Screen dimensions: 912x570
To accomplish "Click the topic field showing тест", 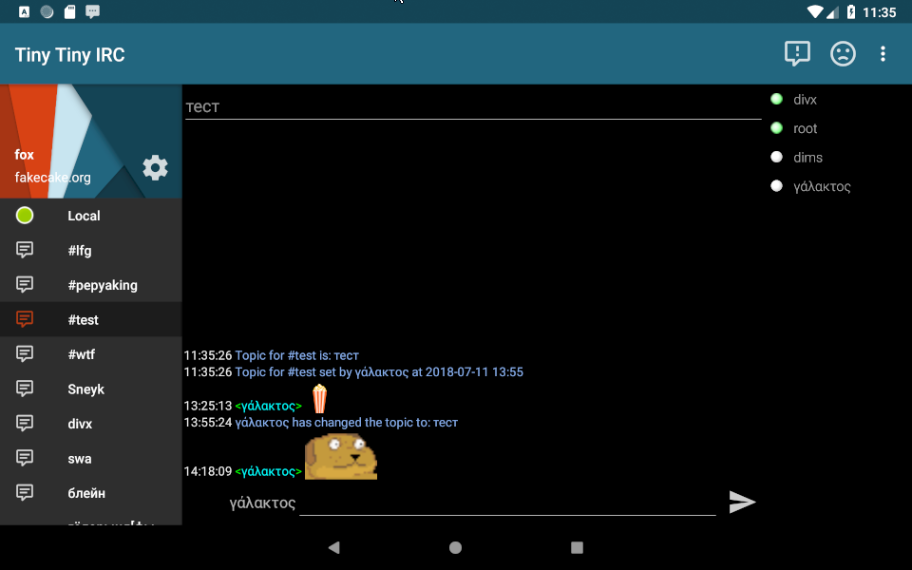I will pyautogui.click(x=473, y=107).
